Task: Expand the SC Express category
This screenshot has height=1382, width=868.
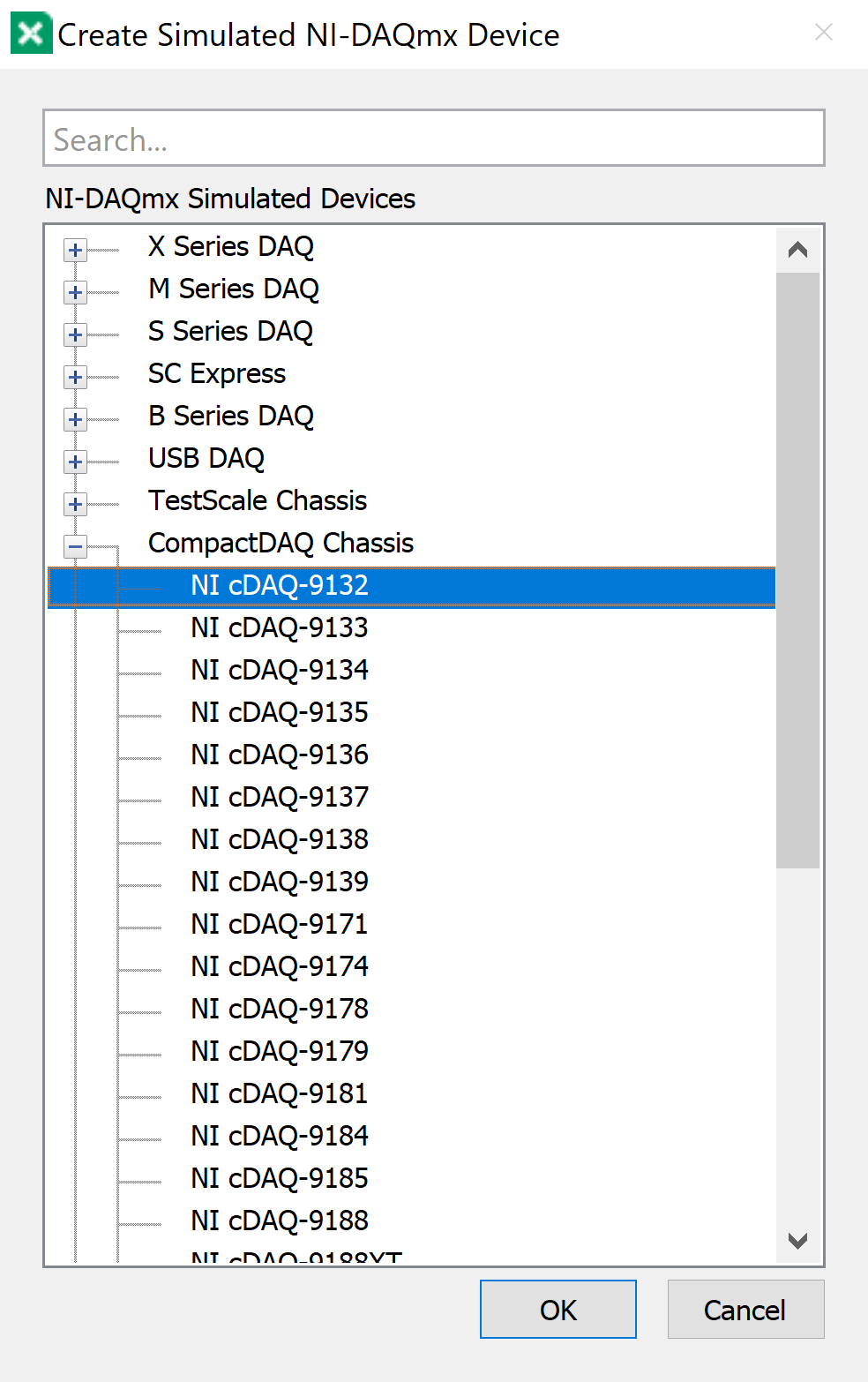Action: [75, 377]
